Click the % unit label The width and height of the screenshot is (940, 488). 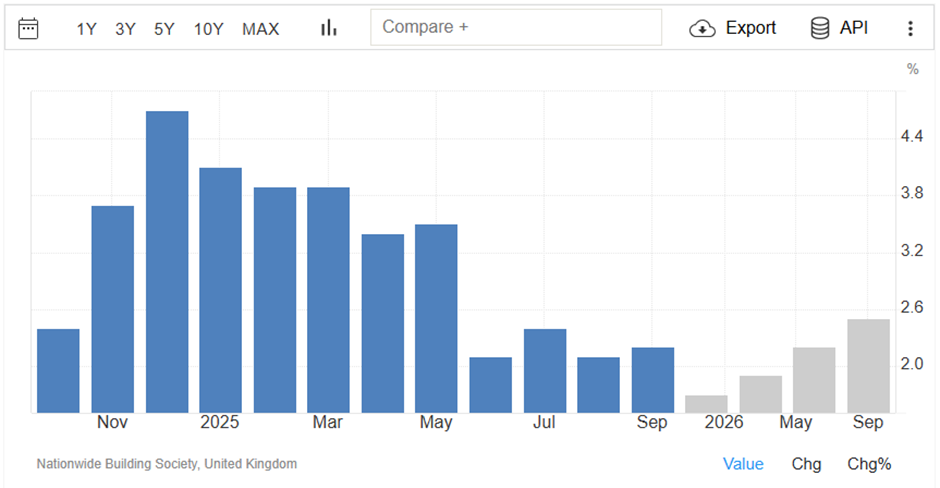click(912, 69)
